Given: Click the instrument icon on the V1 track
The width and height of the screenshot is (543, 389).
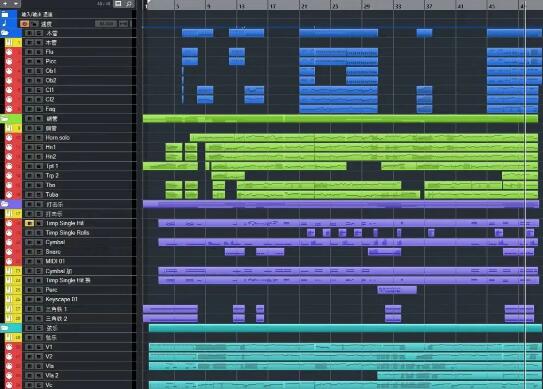Looking at the screenshot, I should 9,347.
